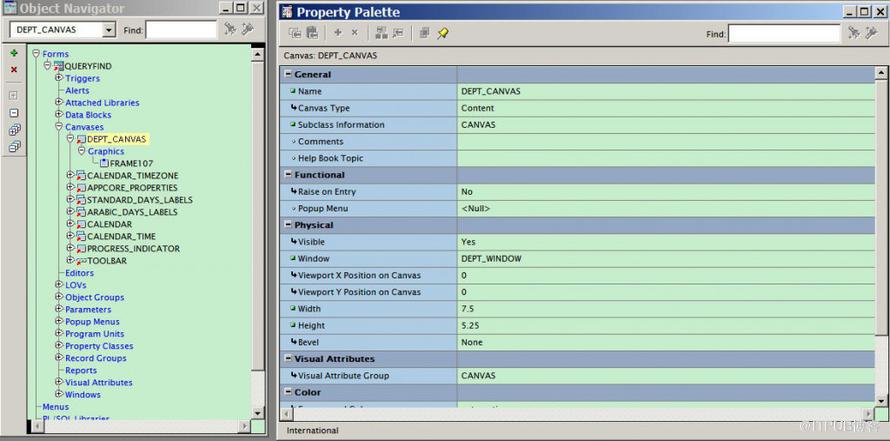Screen dimensions: 890x441
Task: Click the Expand All icon in navigator sidebar
Action: [x=14, y=130]
